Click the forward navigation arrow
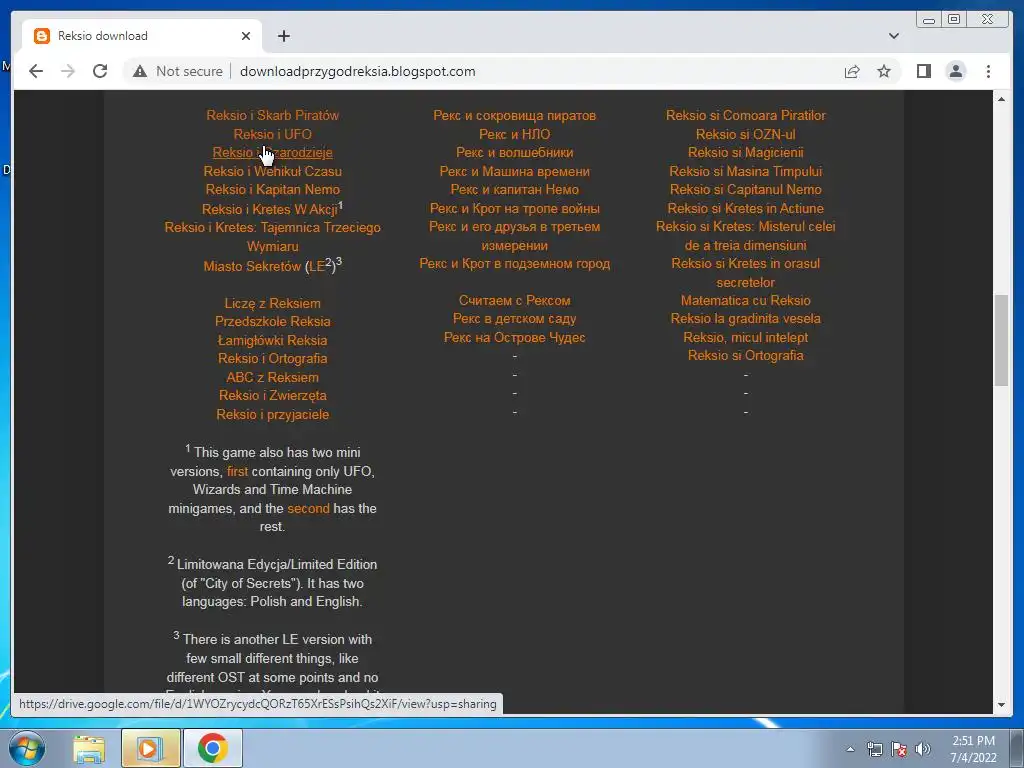The height and width of the screenshot is (768, 1024). pos(68,71)
